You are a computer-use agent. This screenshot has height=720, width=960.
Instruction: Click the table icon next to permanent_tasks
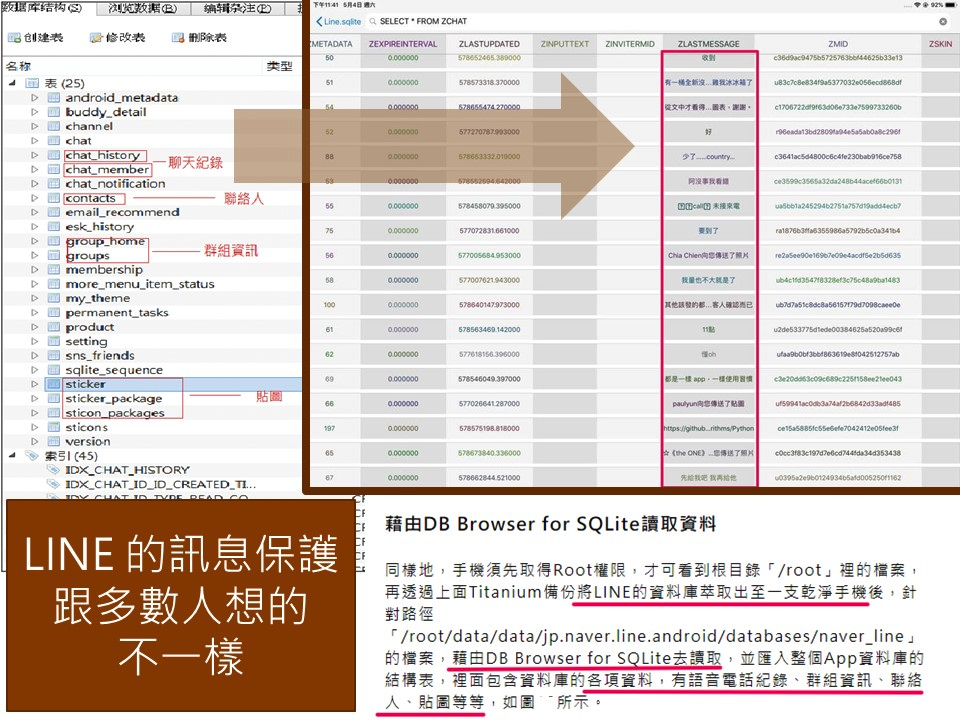click(x=54, y=312)
